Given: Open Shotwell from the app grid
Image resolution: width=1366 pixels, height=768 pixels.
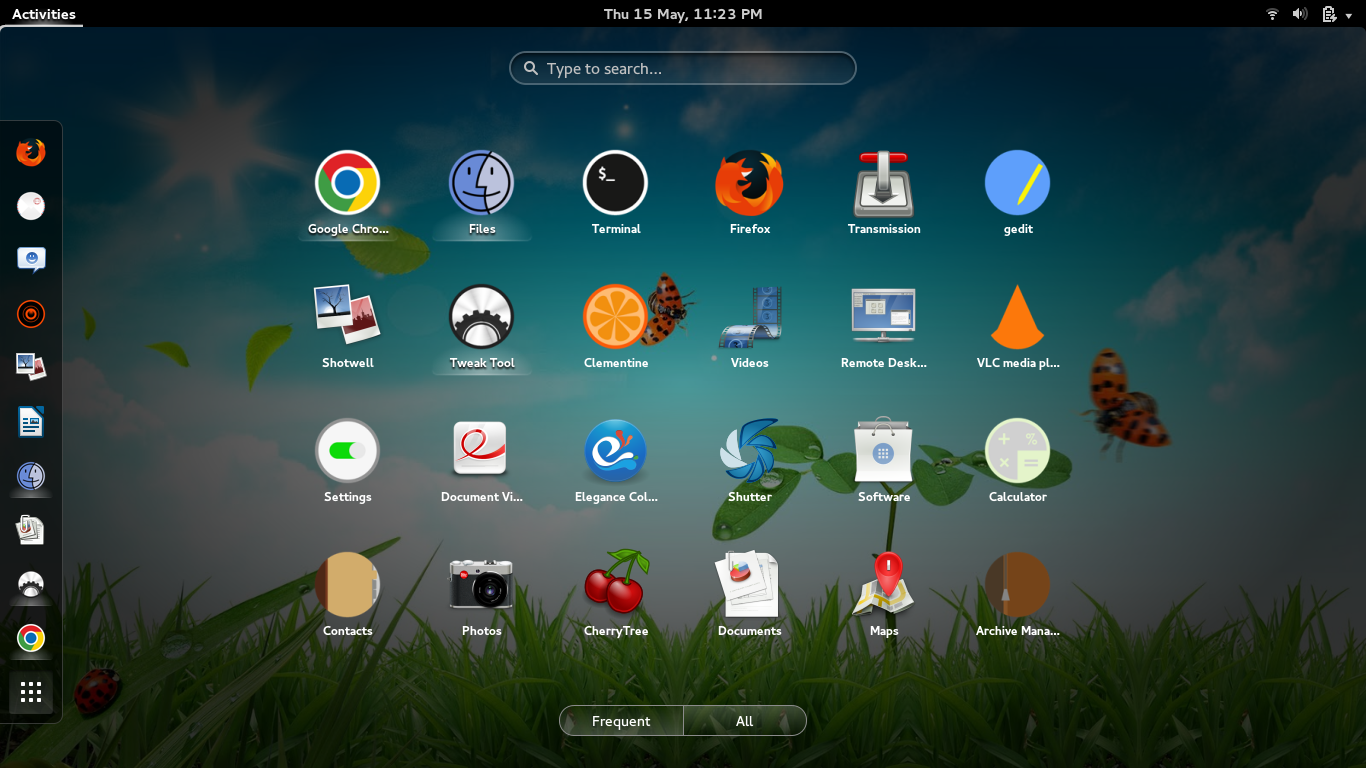Looking at the screenshot, I should pos(347,328).
